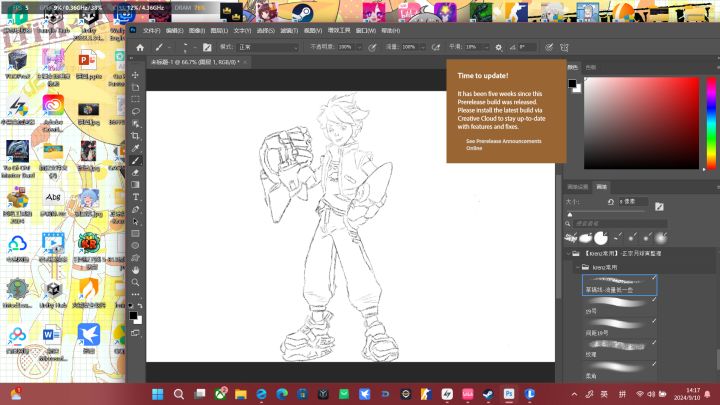Toggle pressure-for-opacity button beside opacity field

click(x=372, y=47)
